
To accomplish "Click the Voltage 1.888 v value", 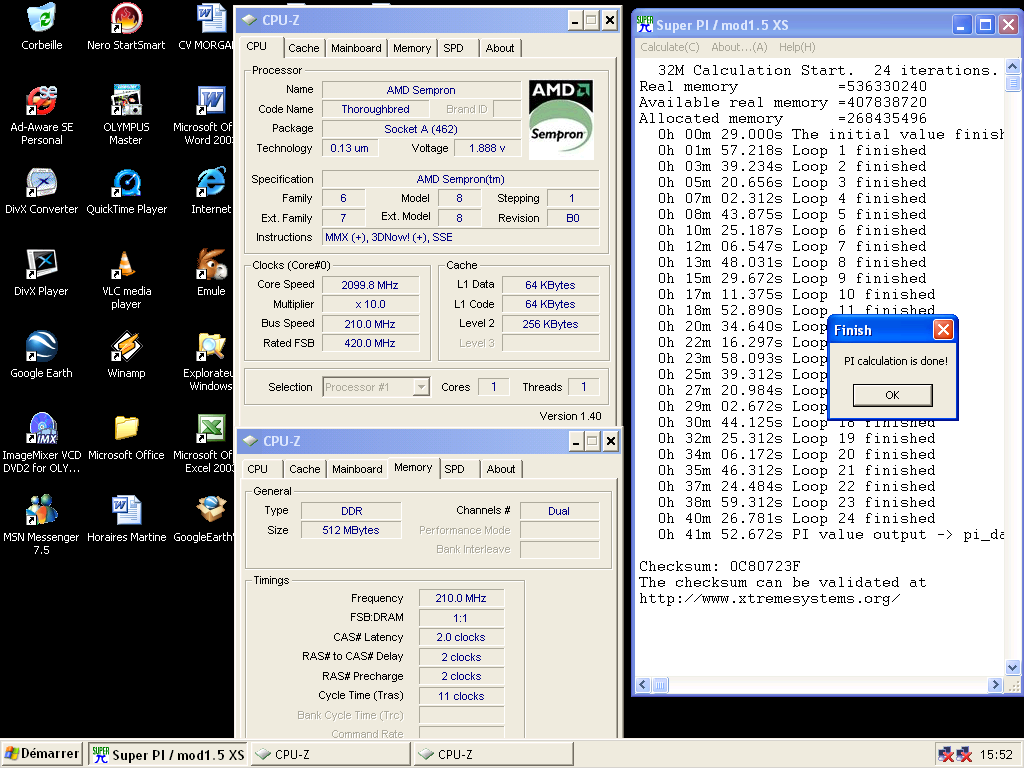I will click(x=487, y=148).
